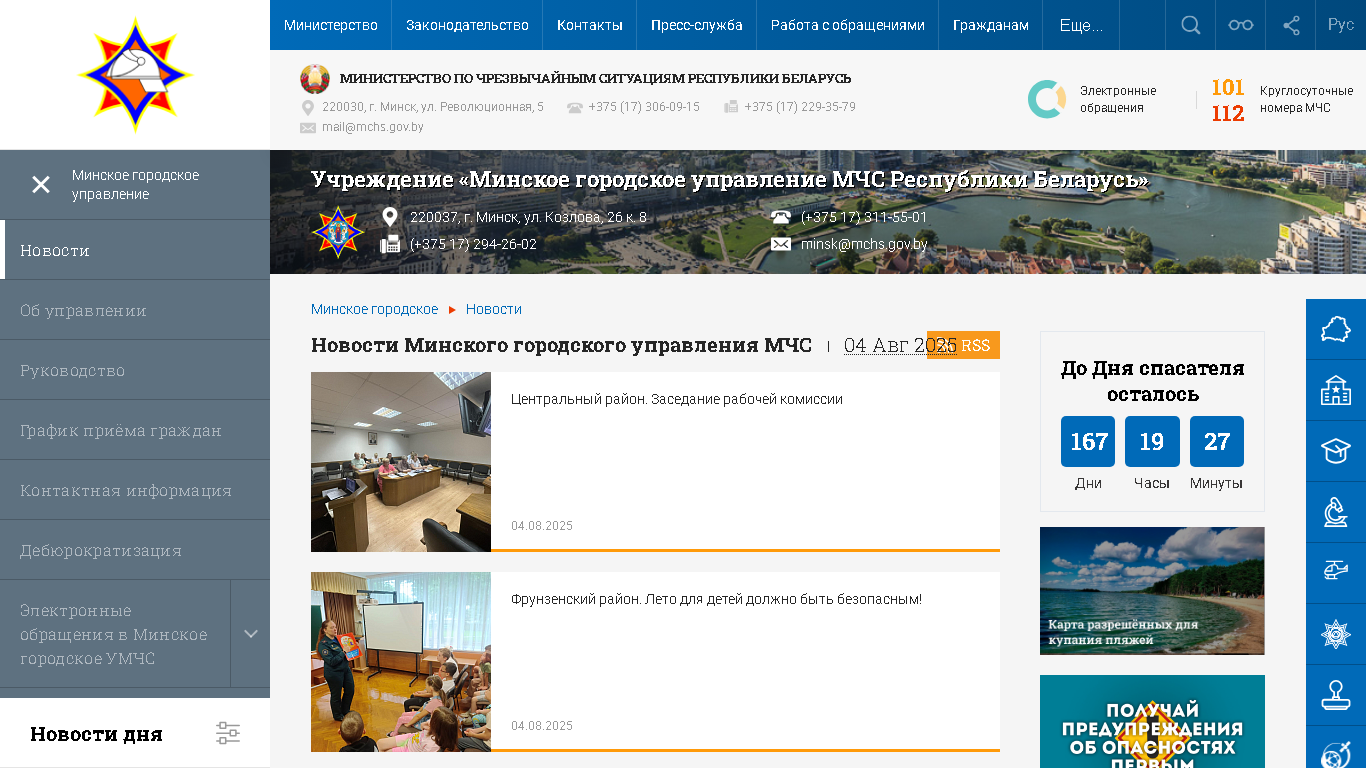Click the telephone icon beside 311-55-01
Image resolution: width=1366 pixels, height=768 pixels.
(781, 217)
